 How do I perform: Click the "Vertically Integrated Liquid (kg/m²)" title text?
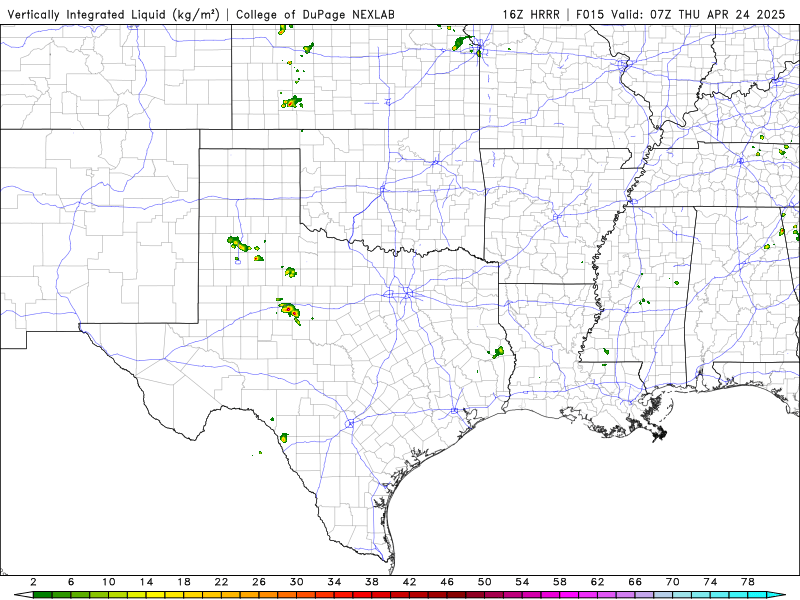(113, 14)
